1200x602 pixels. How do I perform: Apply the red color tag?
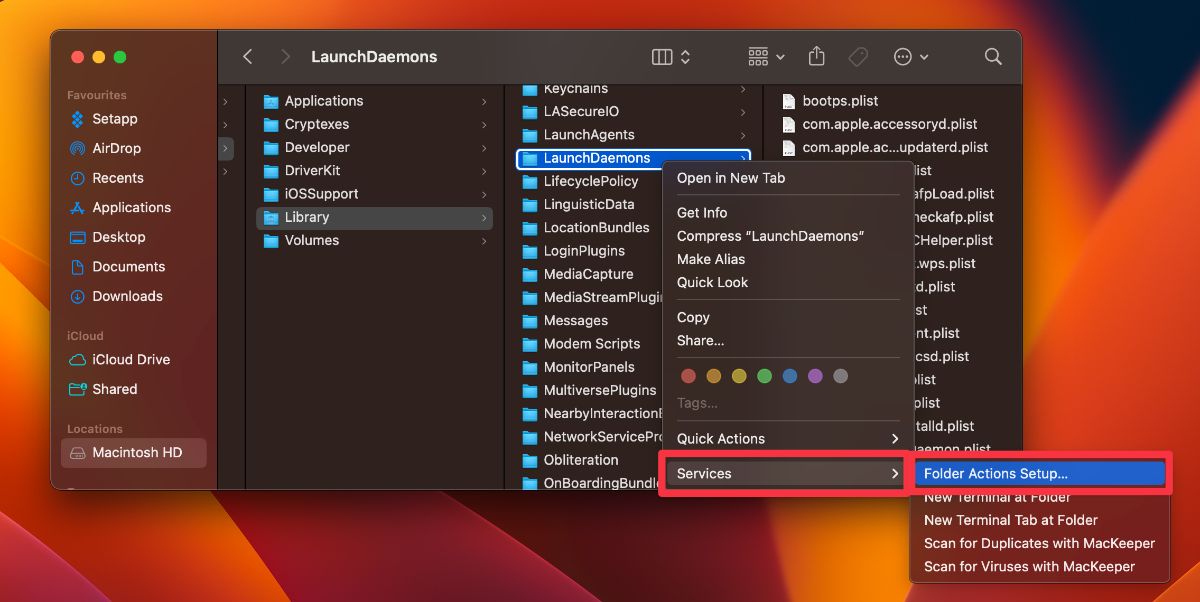[688, 375]
